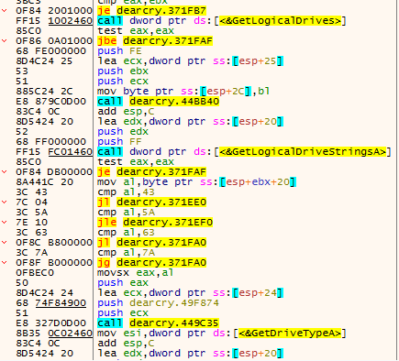Click the jump arrow beside jbe dearcry.371FAF
Screen dimensions: 399x361
(4, 41)
